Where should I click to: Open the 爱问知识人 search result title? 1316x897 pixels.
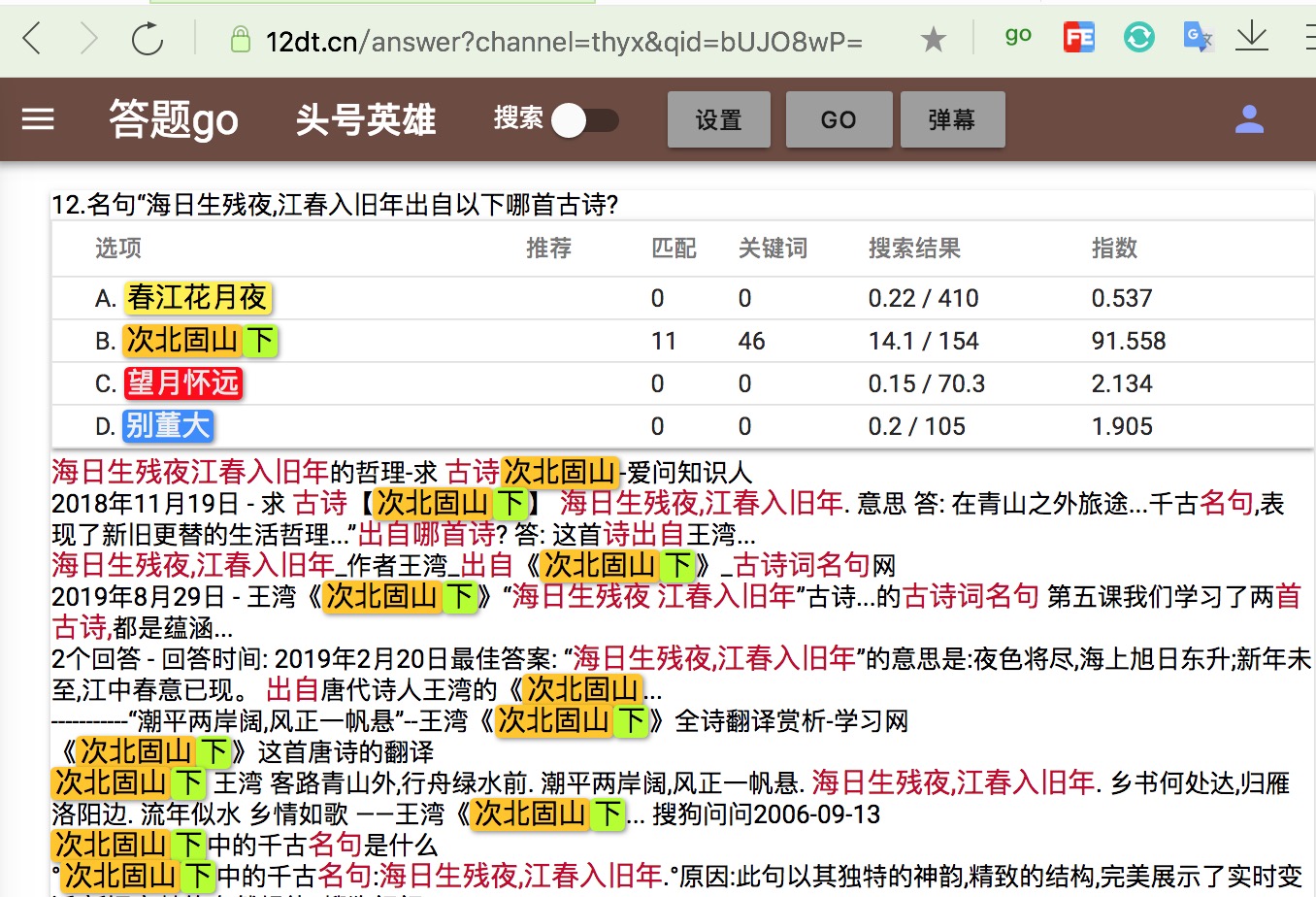pos(402,472)
